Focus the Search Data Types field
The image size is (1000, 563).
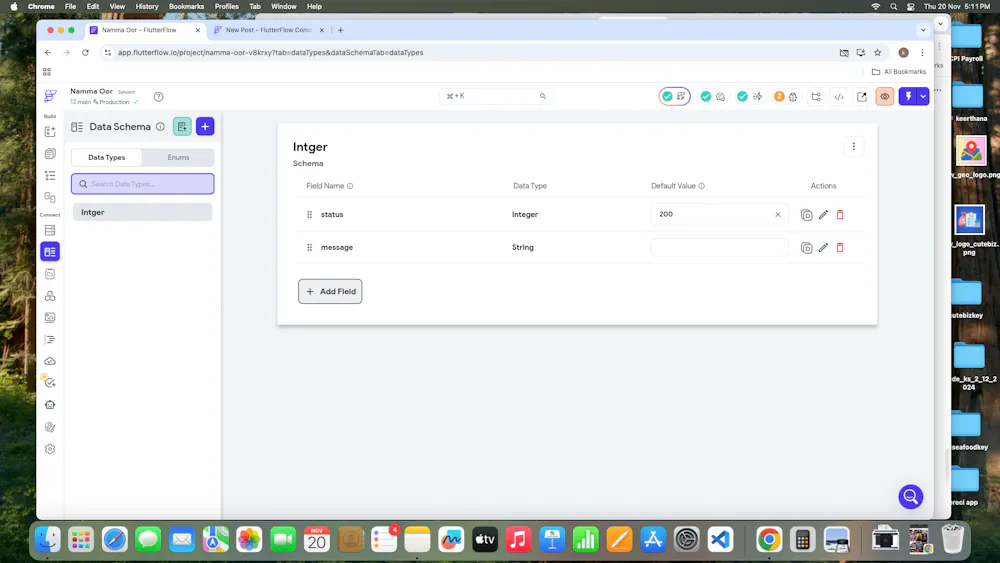pyautogui.click(x=143, y=184)
